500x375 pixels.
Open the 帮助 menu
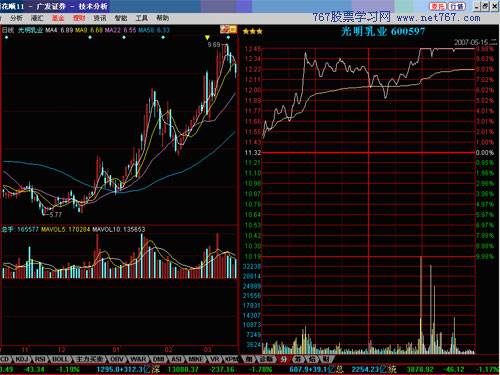(162, 18)
